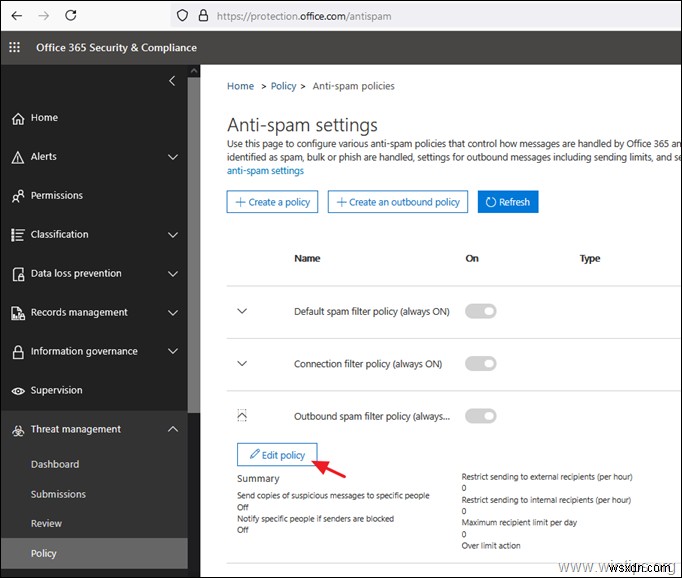
Task: Open the anti-spam settings help link
Action: pos(265,170)
